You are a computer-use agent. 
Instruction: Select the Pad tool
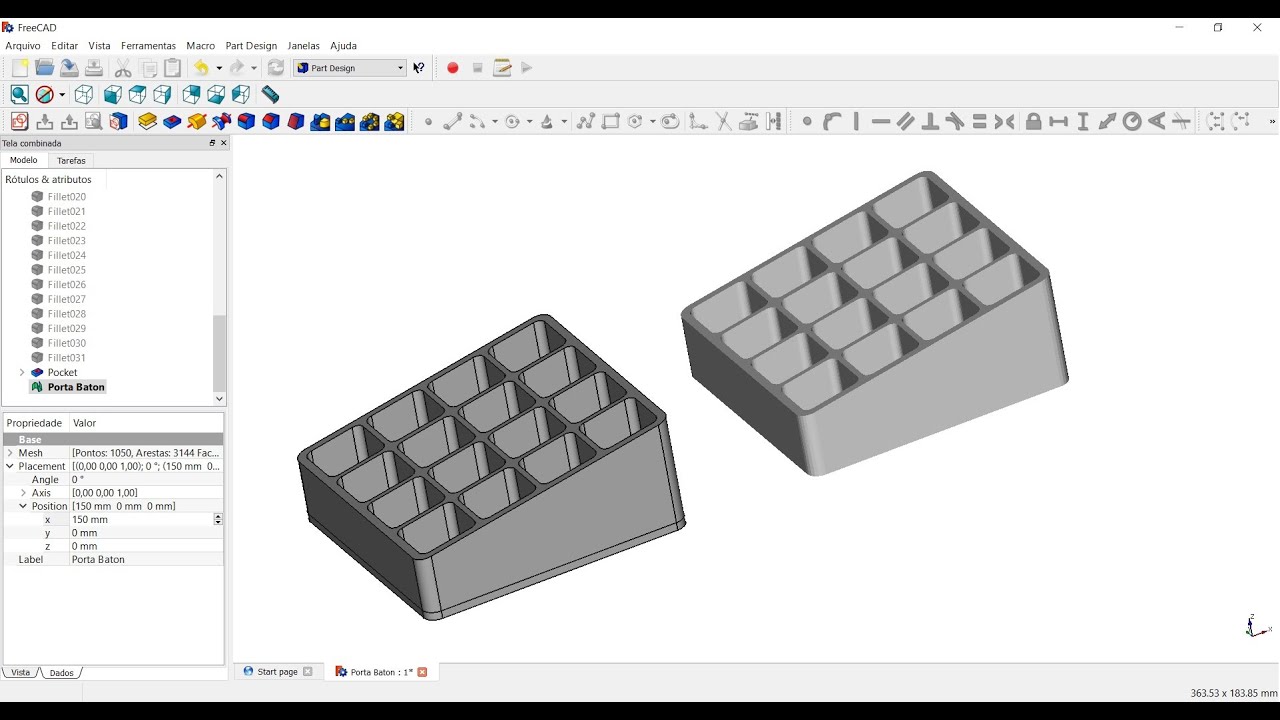(148, 122)
